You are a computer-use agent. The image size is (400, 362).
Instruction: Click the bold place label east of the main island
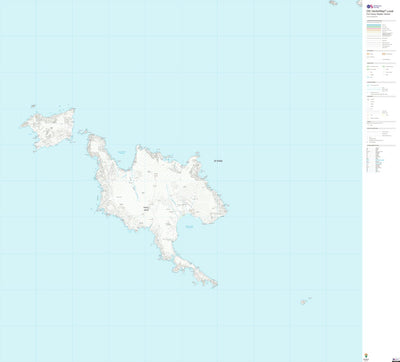coord(218,161)
